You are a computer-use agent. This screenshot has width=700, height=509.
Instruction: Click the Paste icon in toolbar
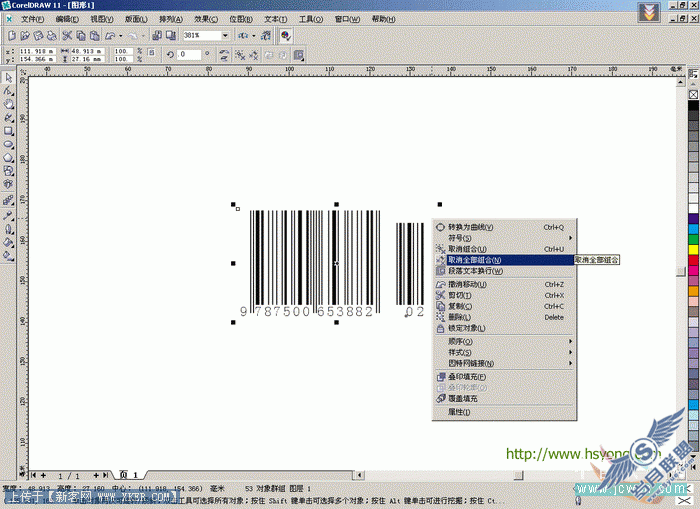coord(94,35)
